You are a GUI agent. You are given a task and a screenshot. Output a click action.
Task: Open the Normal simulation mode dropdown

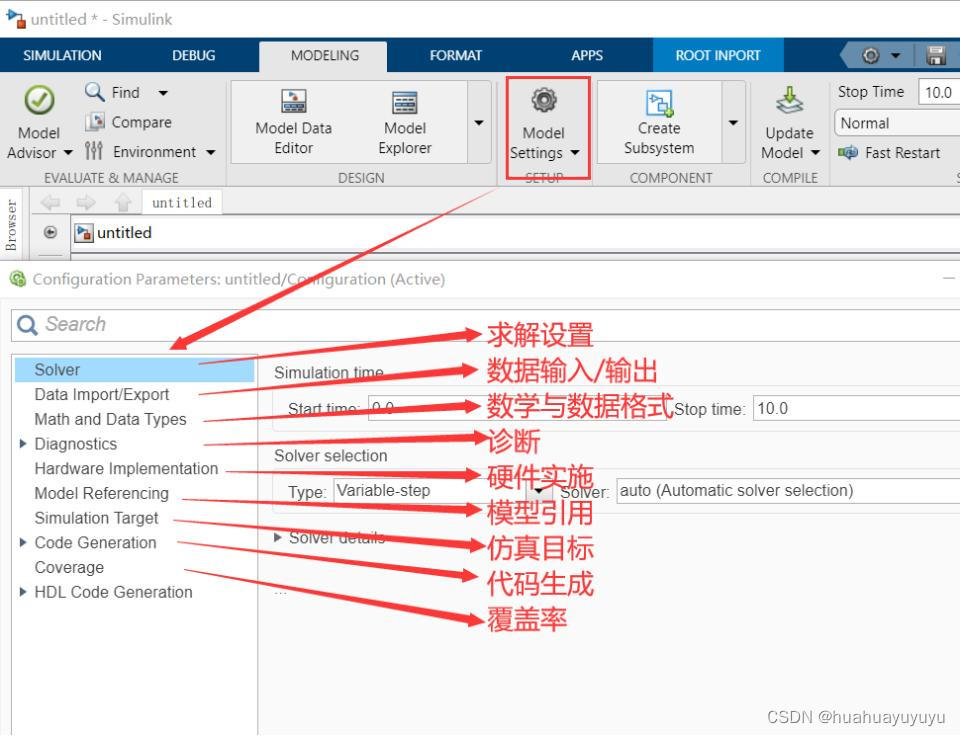[x=896, y=123]
